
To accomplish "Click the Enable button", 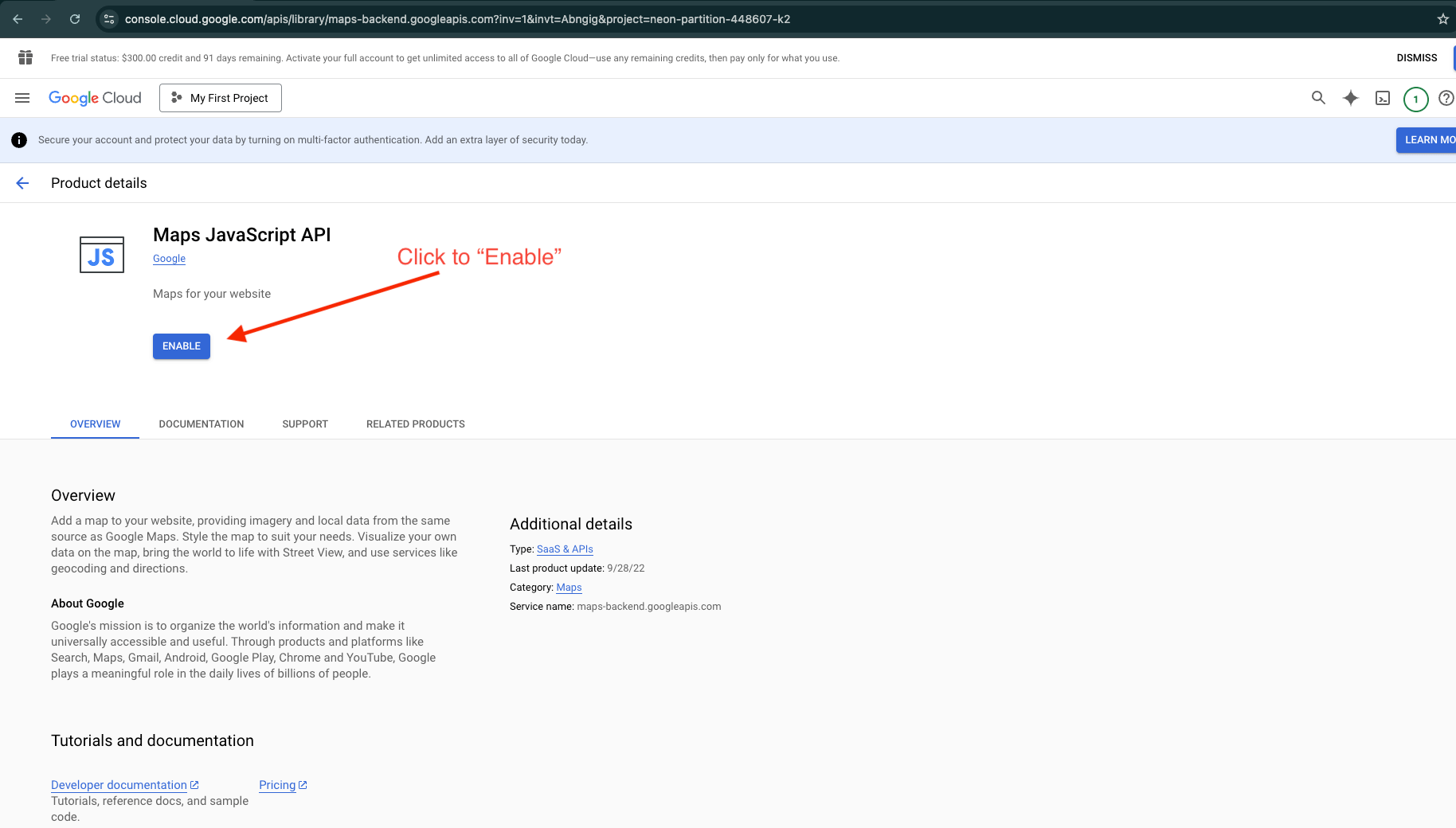I will (182, 346).
